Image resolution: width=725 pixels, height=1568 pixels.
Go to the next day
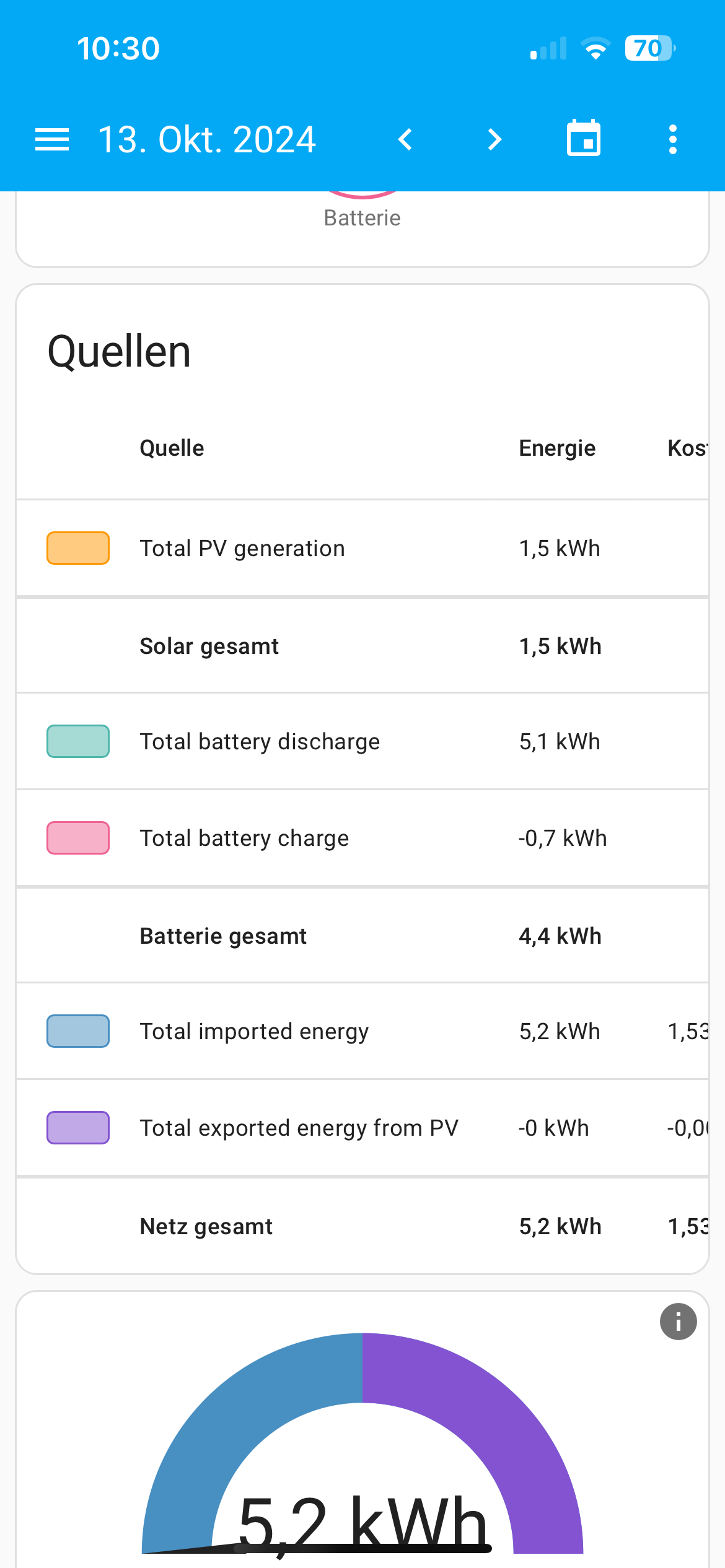point(494,139)
